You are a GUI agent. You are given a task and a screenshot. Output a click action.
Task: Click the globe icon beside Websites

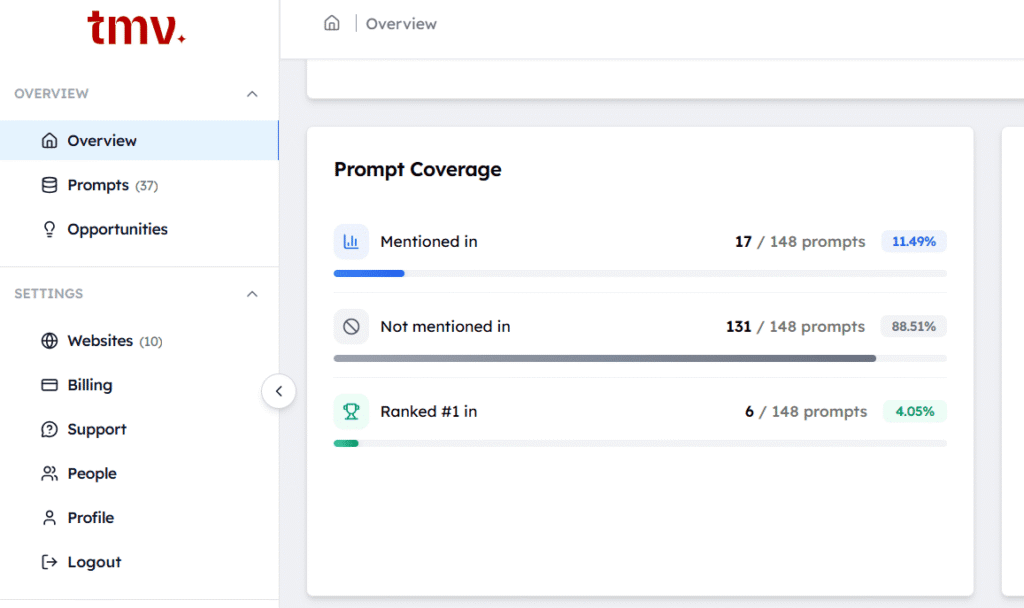(49, 341)
